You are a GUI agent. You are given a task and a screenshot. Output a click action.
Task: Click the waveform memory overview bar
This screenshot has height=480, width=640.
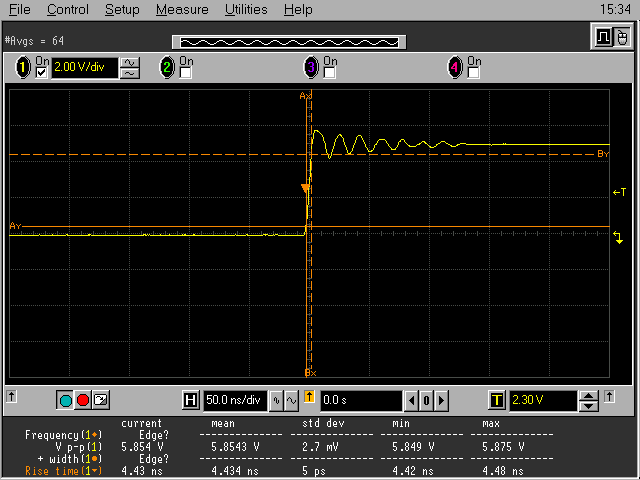click(288, 42)
